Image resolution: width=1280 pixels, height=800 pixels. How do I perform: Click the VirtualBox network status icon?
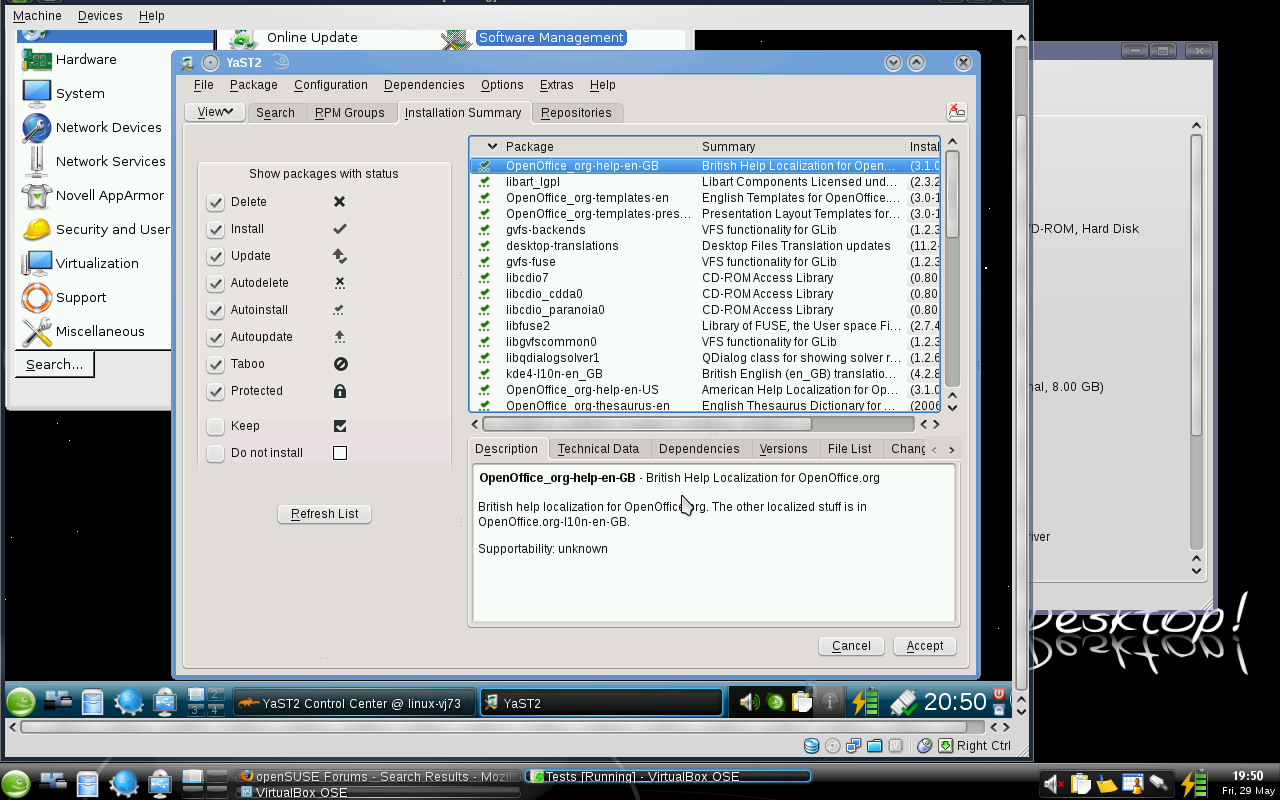coord(854,745)
